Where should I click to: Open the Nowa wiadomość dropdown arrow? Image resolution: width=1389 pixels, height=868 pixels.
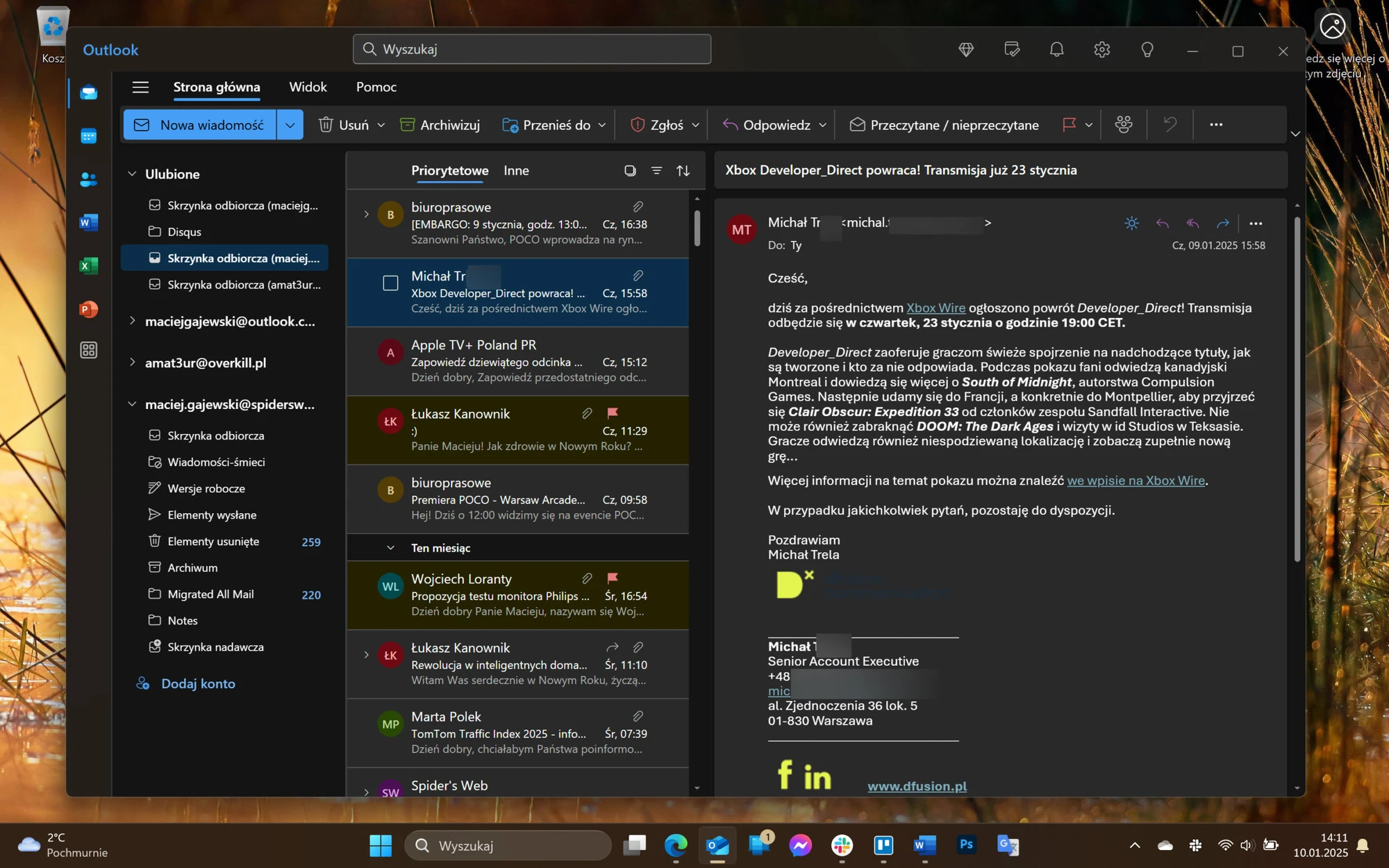coord(290,125)
